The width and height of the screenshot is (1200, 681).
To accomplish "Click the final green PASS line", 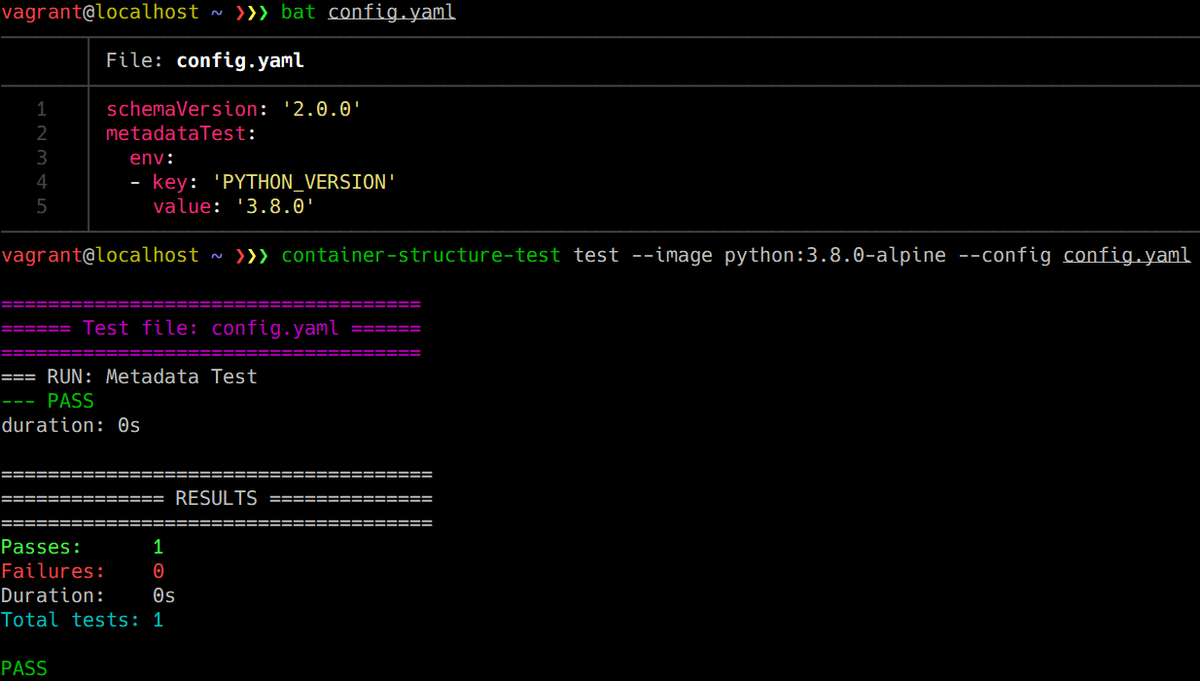I will click(24, 668).
